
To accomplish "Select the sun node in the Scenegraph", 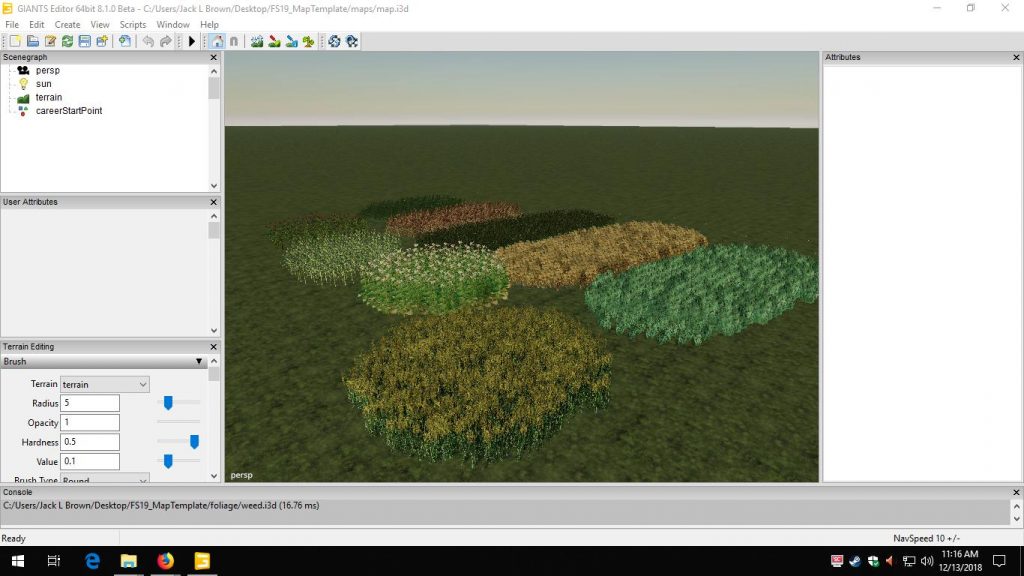I will click(42, 83).
